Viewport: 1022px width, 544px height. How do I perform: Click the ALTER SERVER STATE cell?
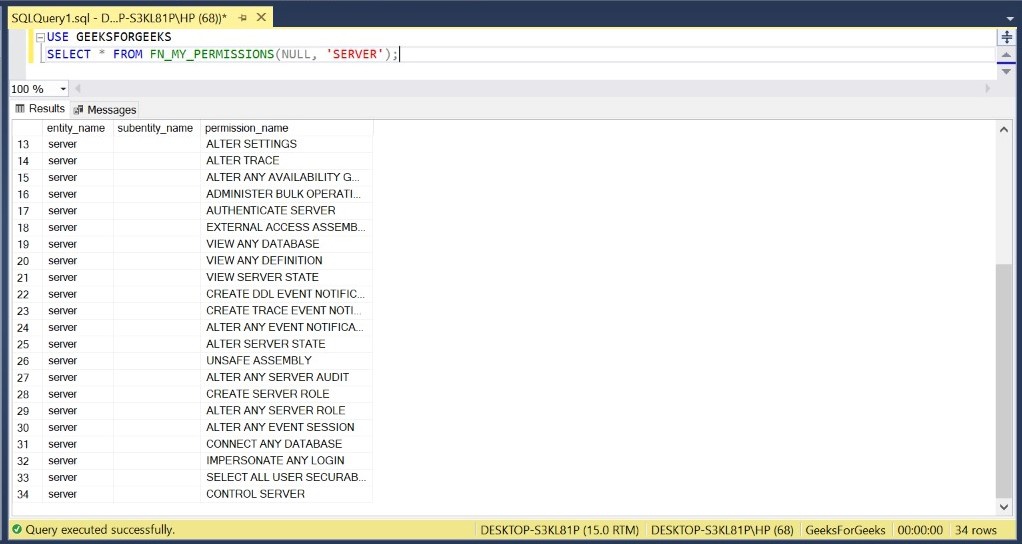pyautogui.click(x=287, y=344)
